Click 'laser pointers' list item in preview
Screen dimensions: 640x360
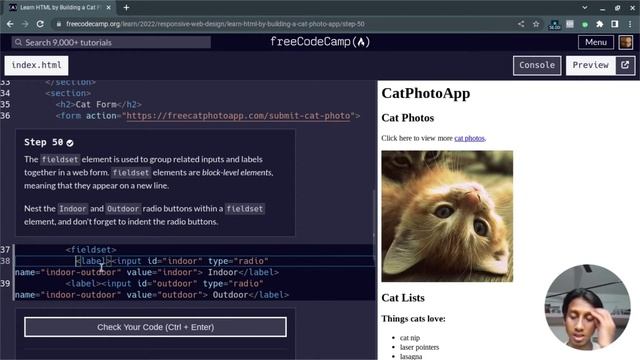pos(419,347)
